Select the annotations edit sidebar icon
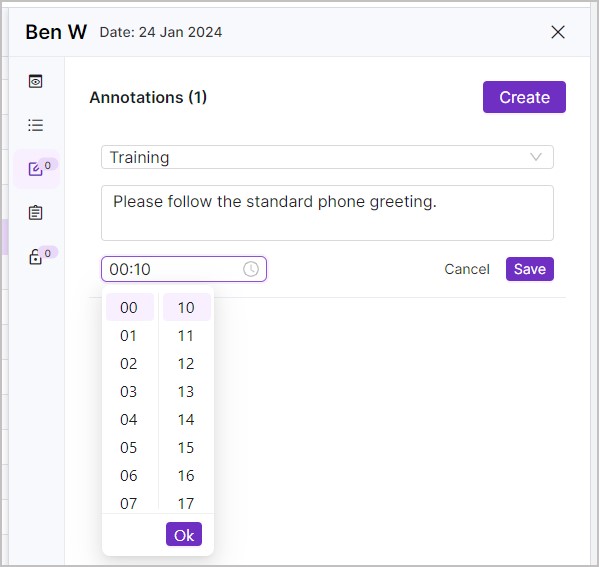 pyautogui.click(x=36, y=169)
